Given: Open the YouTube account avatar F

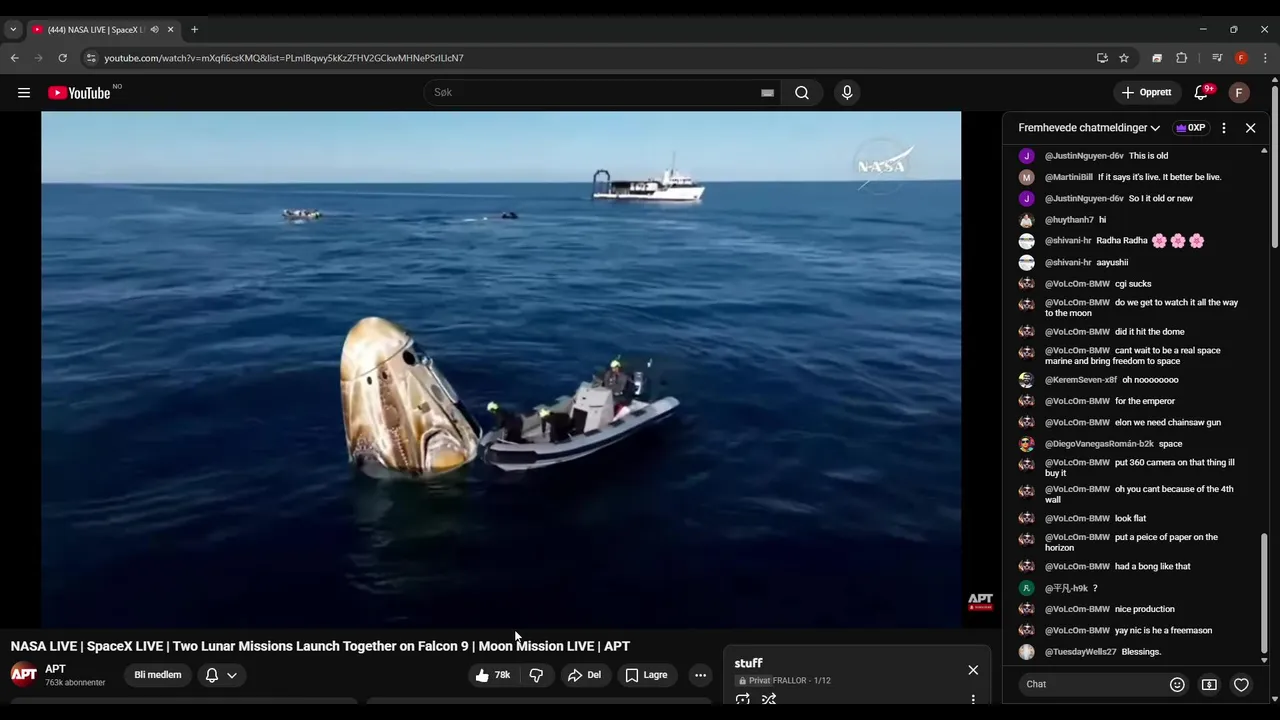Looking at the screenshot, I should click(1239, 93).
